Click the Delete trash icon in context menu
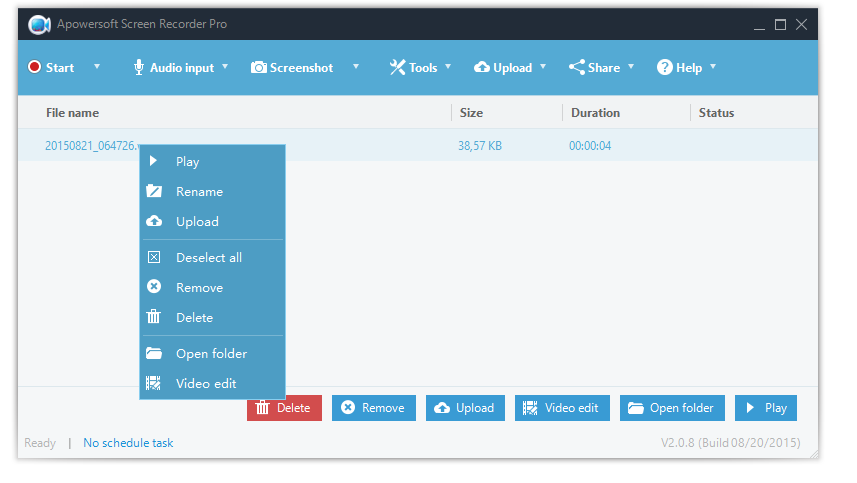 (154, 316)
